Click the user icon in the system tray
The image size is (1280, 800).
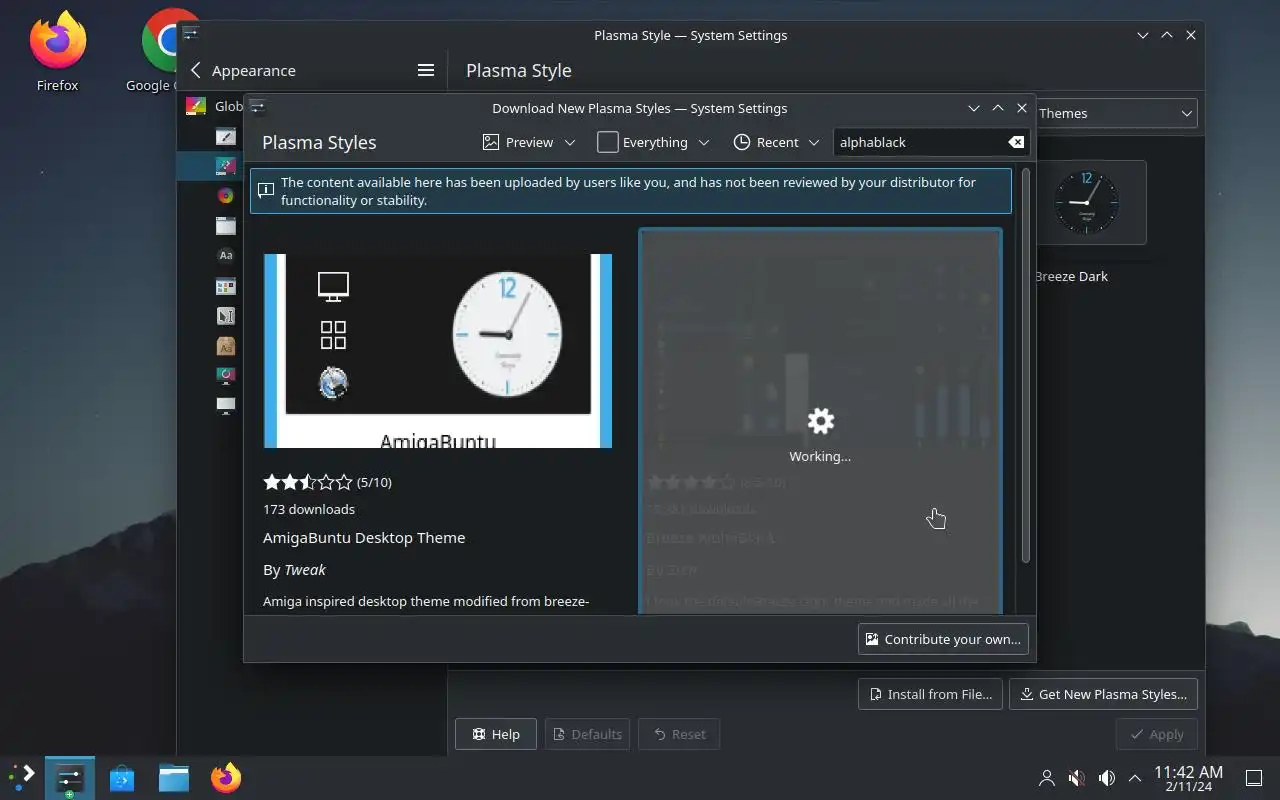click(x=1047, y=777)
